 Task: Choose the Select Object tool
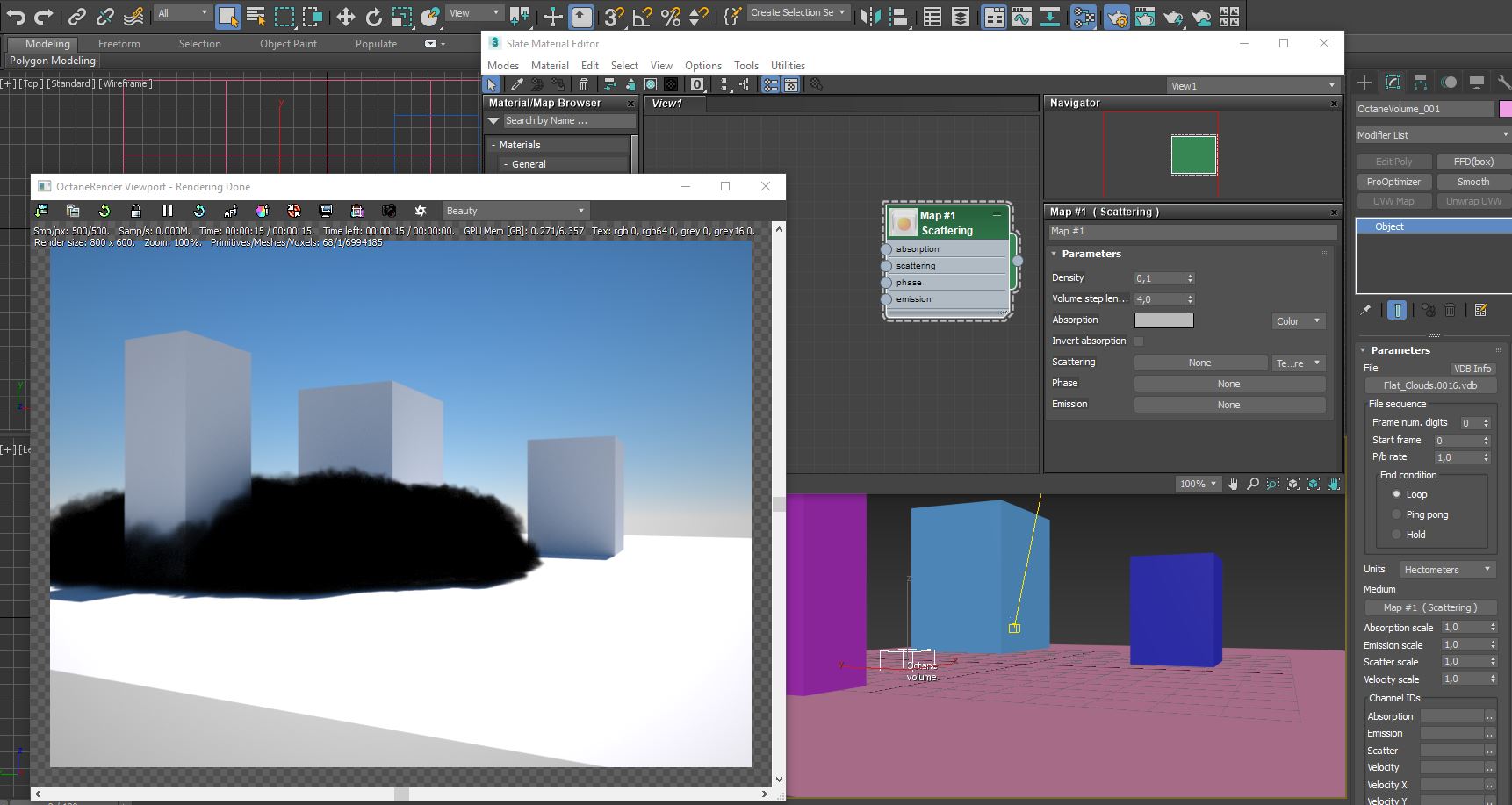pyautogui.click(x=227, y=16)
